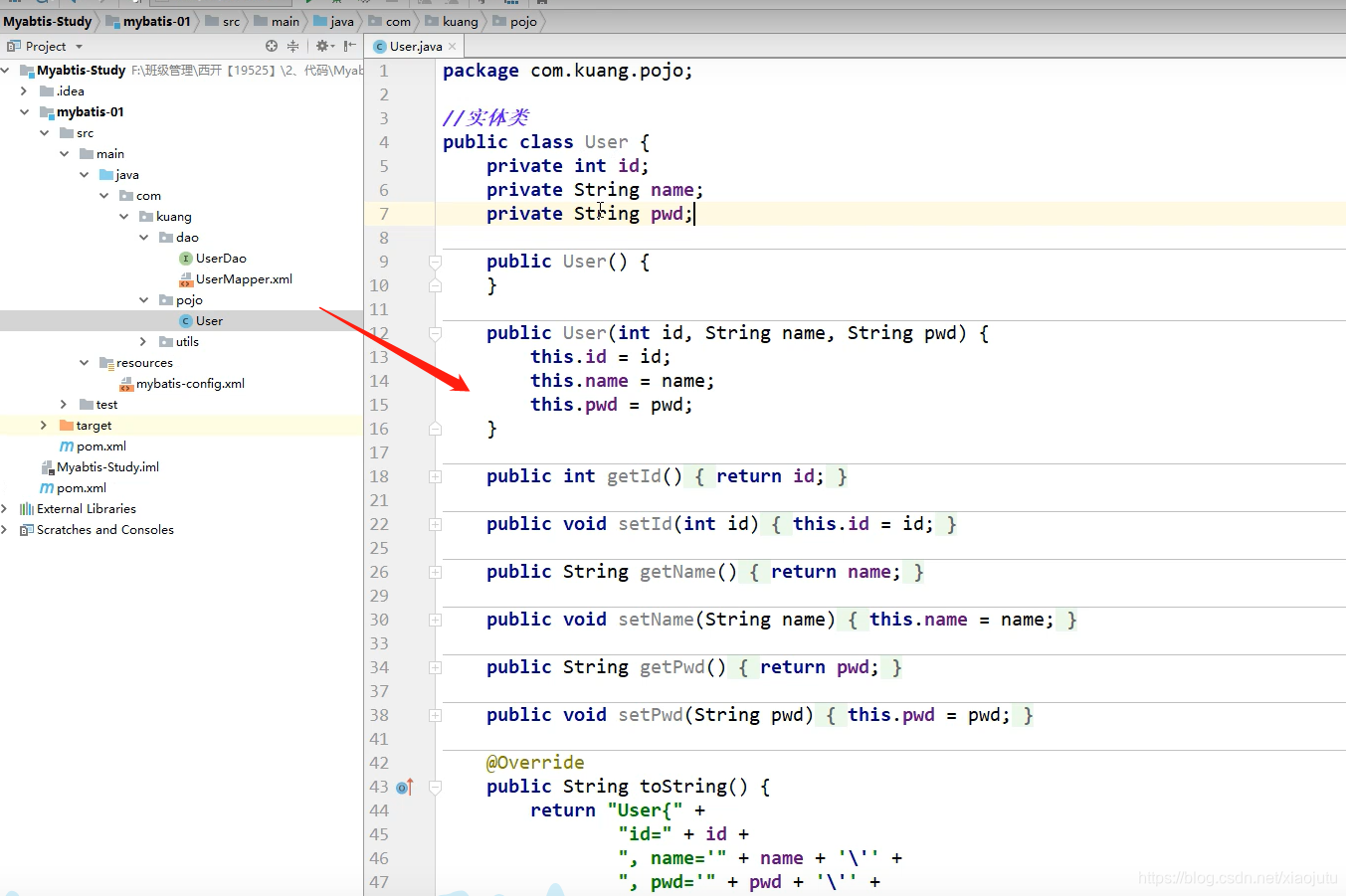Unfold setPwd method at line 38

coord(435,715)
